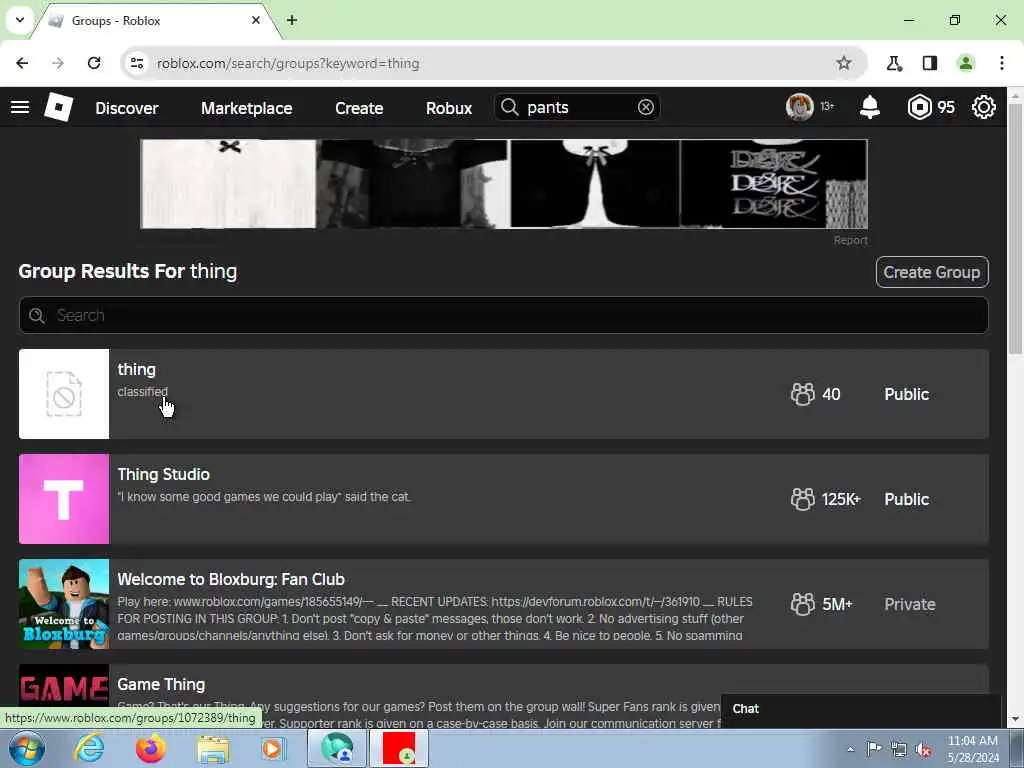This screenshot has height=768, width=1024.
Task: Click the browser address bar URL
Action: [x=288, y=63]
